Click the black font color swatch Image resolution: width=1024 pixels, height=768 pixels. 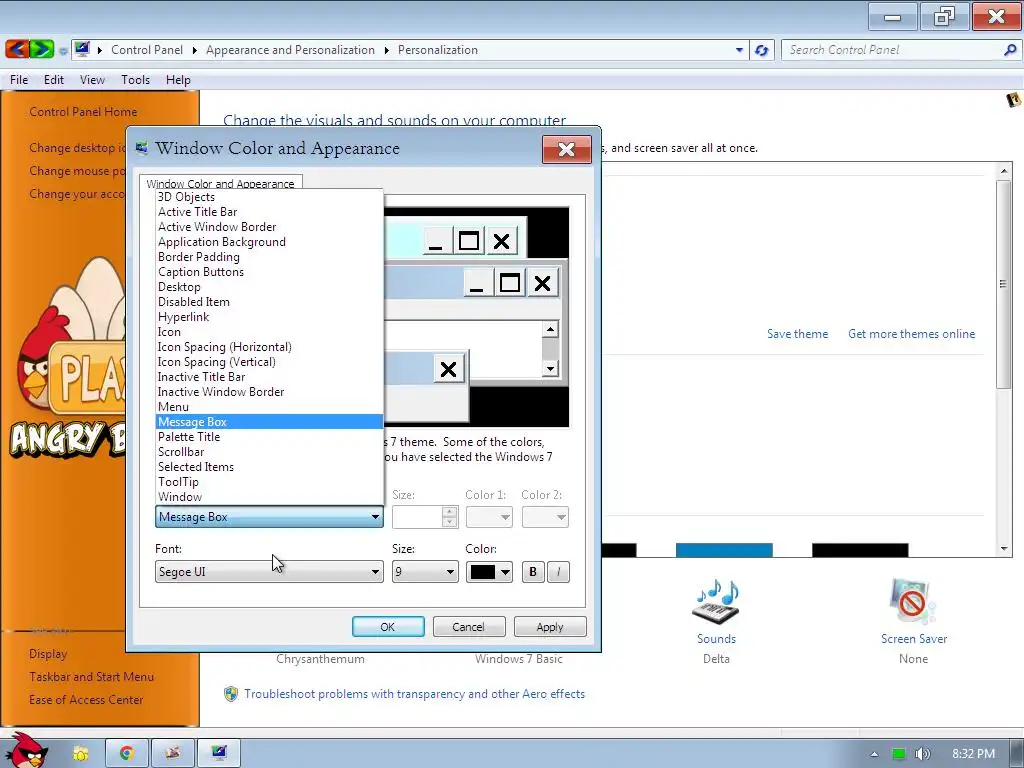pyautogui.click(x=483, y=572)
